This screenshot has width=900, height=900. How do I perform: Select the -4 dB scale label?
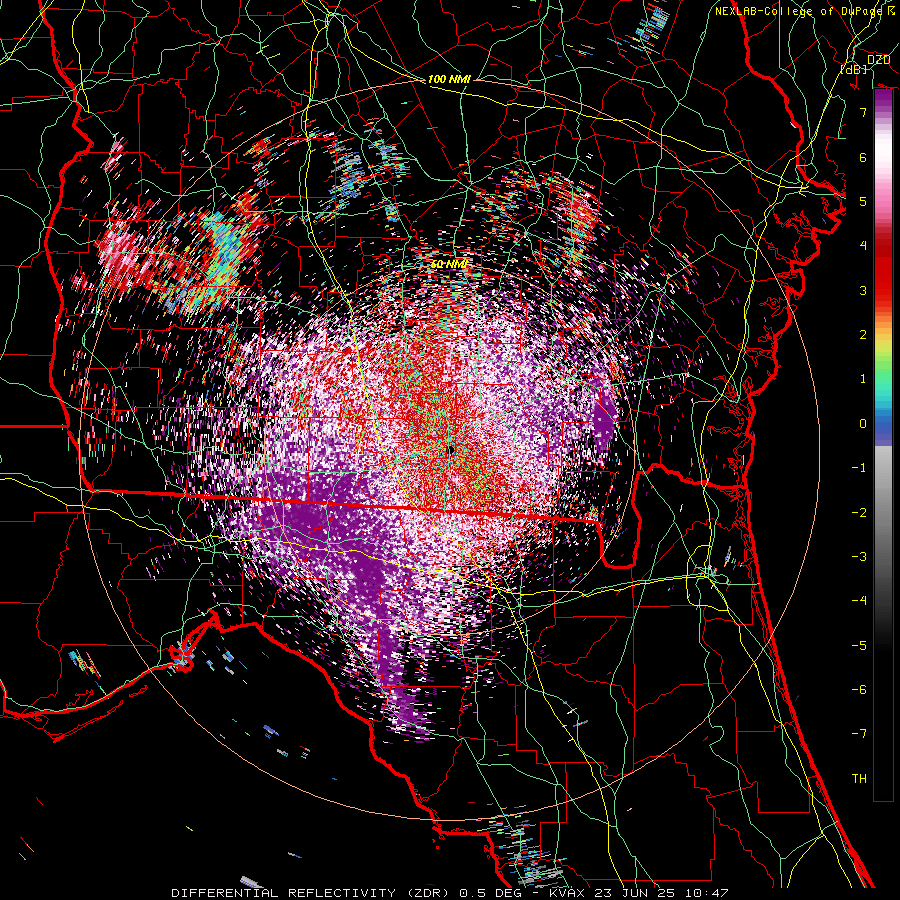[x=859, y=601]
